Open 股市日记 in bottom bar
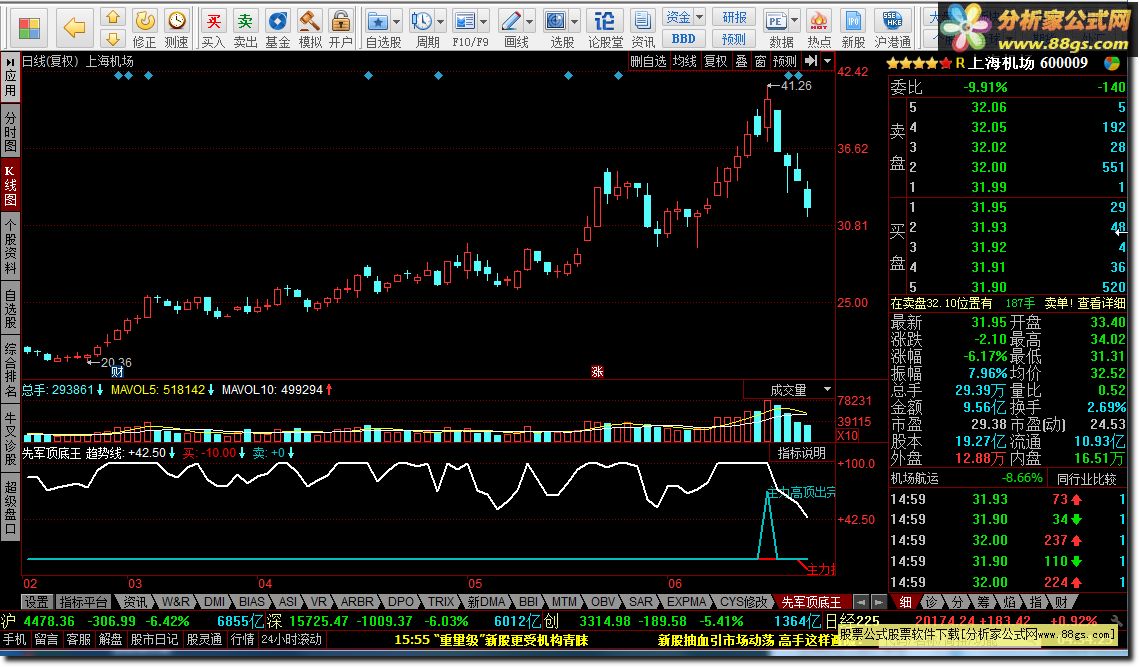 pos(155,639)
